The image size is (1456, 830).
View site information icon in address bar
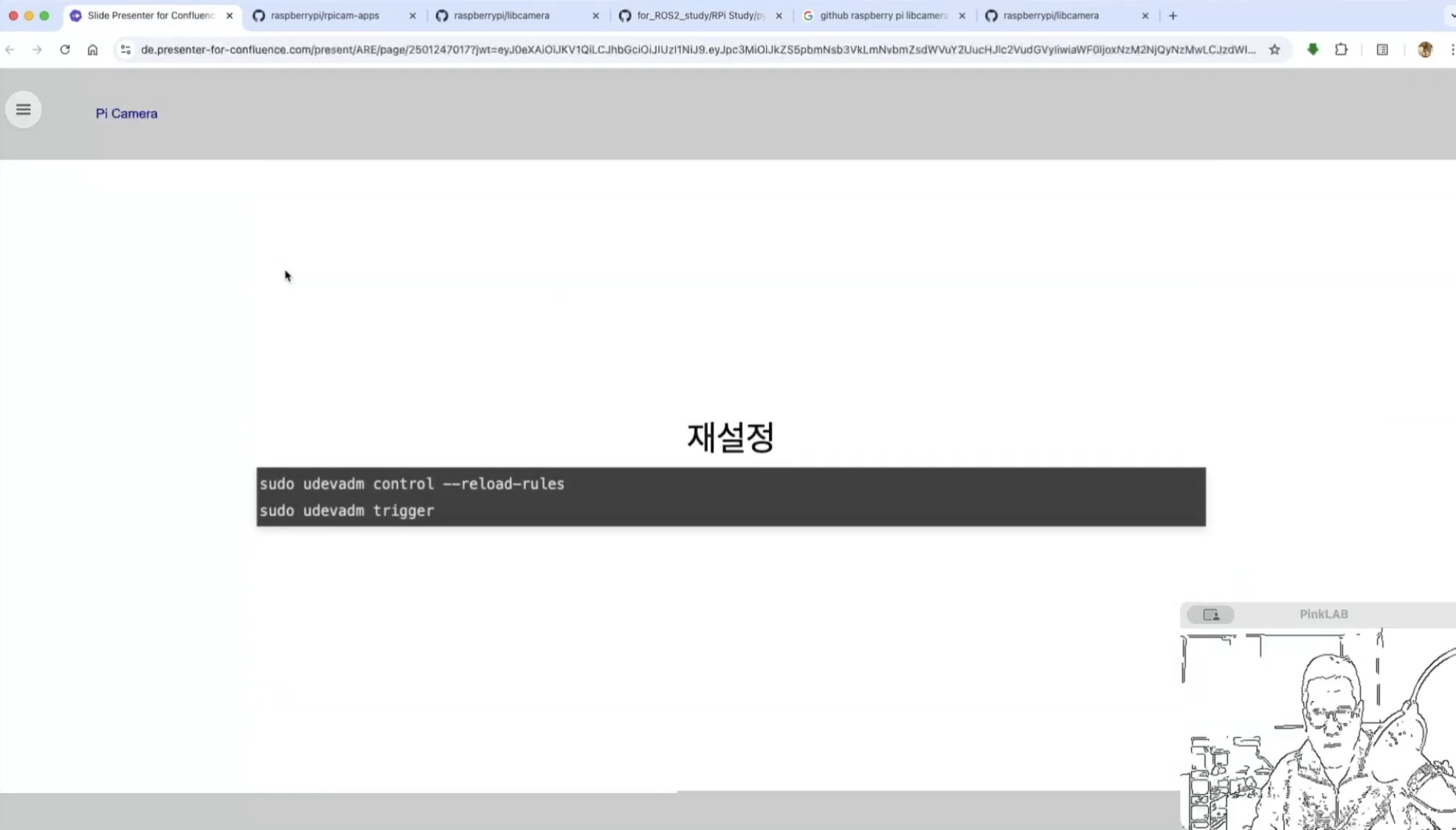click(x=125, y=49)
